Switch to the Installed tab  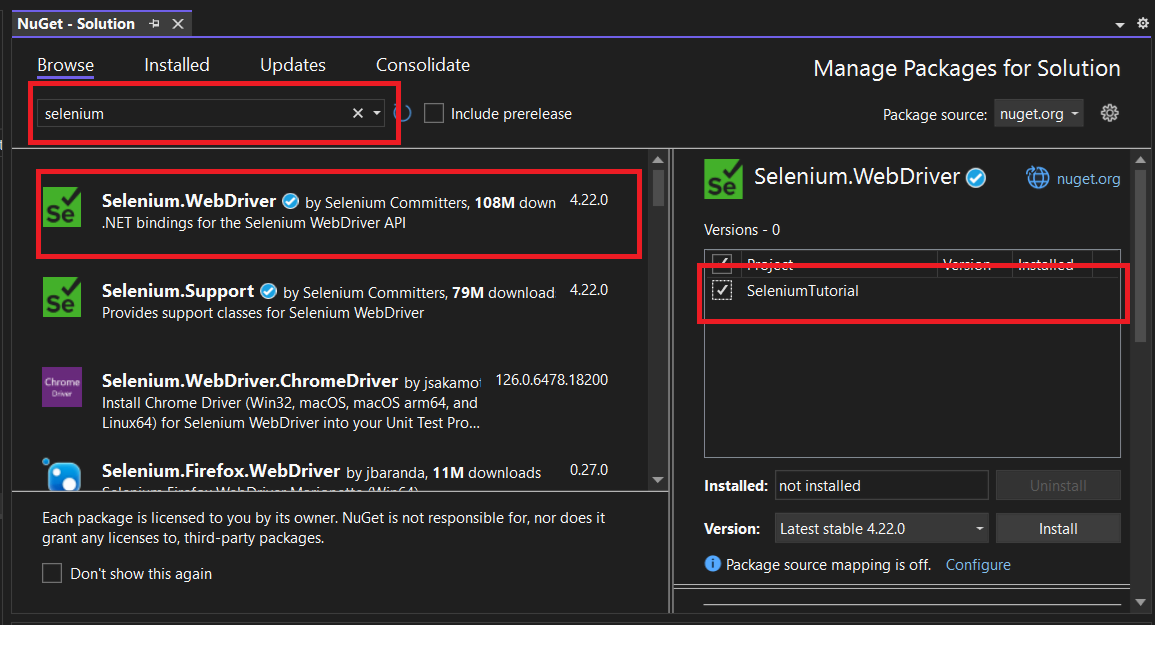point(176,64)
